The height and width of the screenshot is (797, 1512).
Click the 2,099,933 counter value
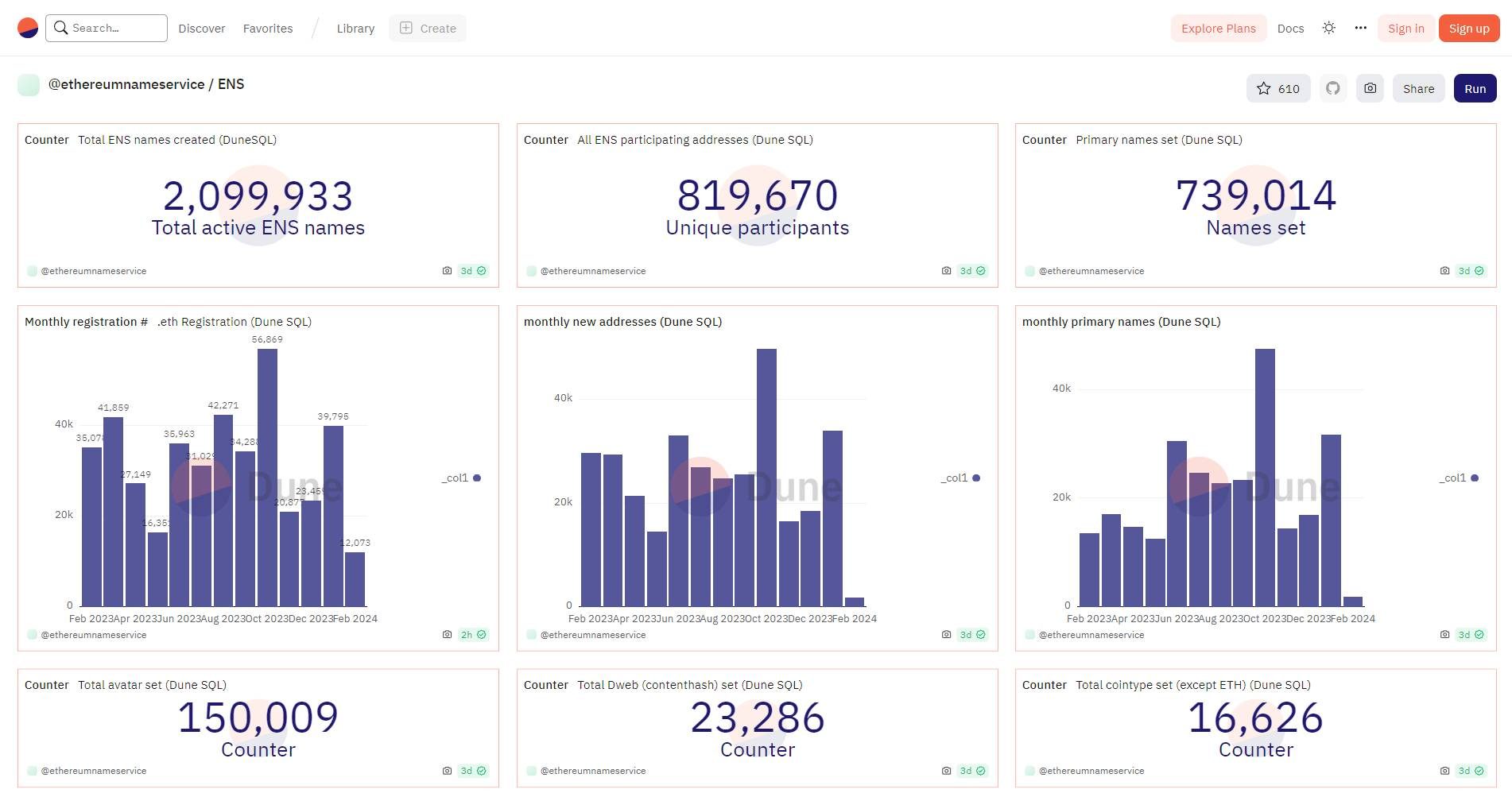(x=258, y=196)
